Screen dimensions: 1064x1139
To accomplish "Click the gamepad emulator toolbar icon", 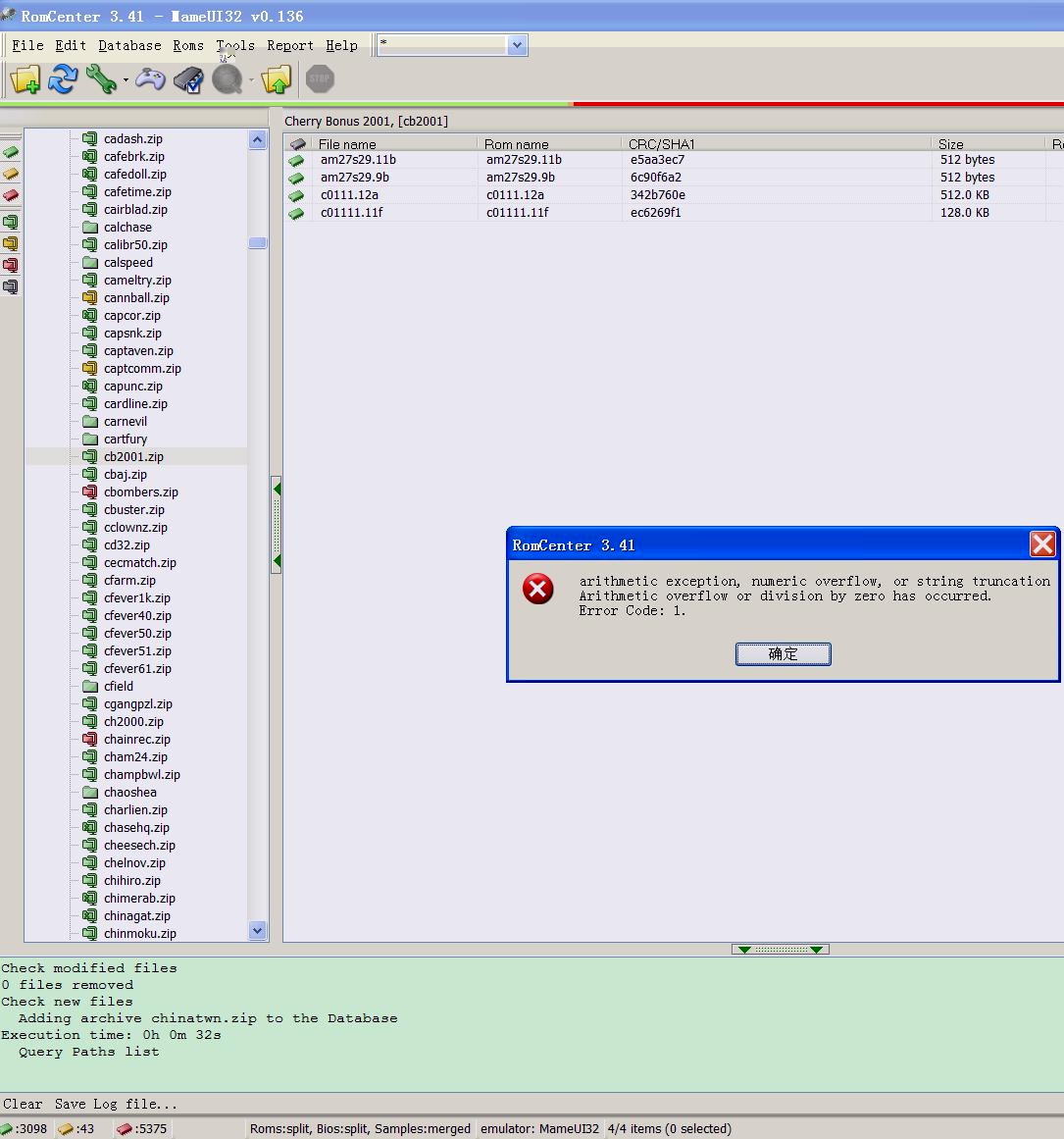I will point(150,79).
